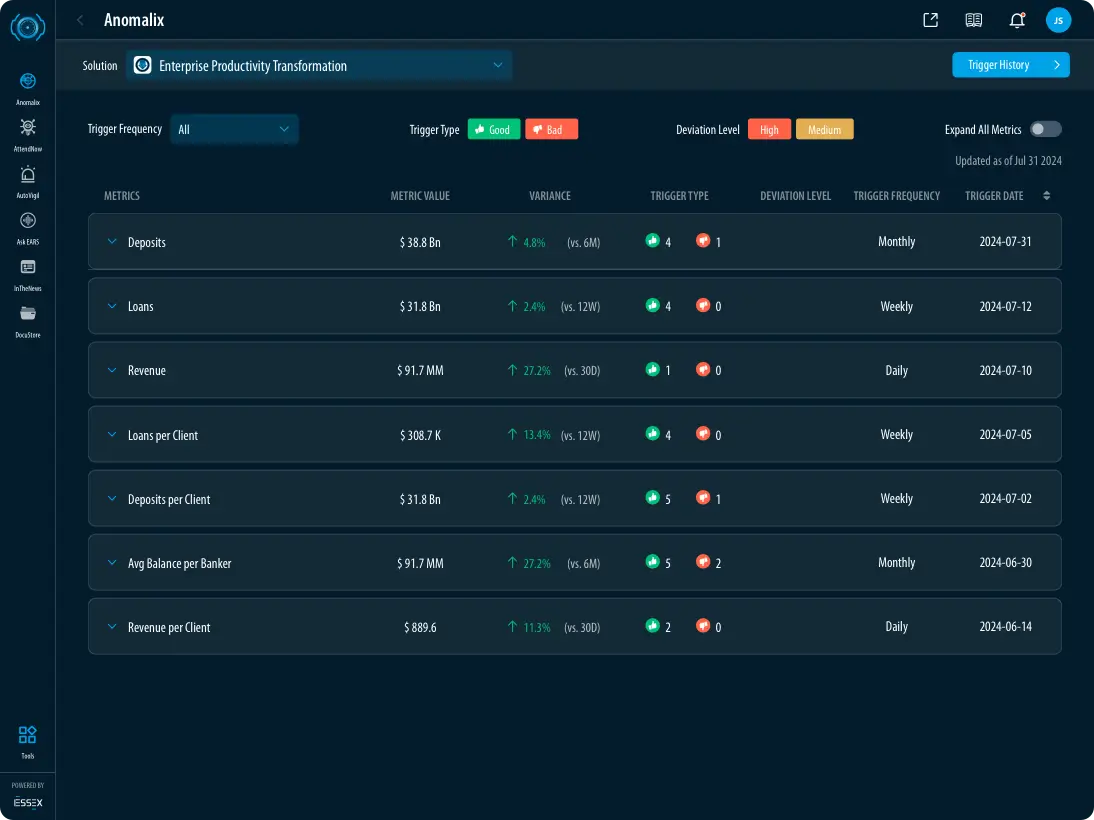
Task: Open DocuStore folder icon
Action: (x=28, y=314)
